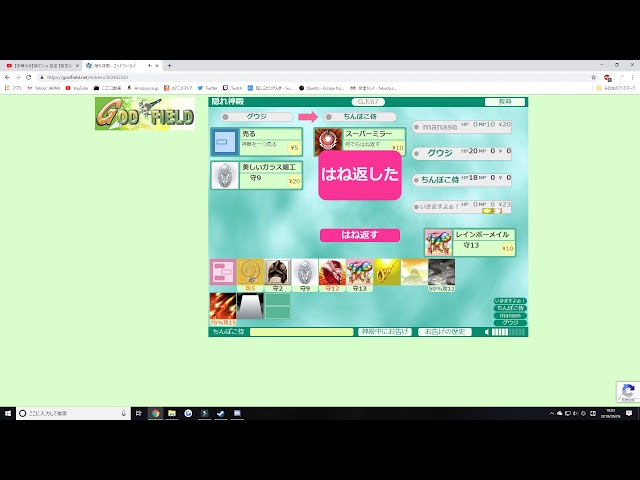Image resolution: width=640 pixels, height=480 pixels.
Task: Open the Yahoo! JAPAN bookmark
Action: (x=44, y=88)
